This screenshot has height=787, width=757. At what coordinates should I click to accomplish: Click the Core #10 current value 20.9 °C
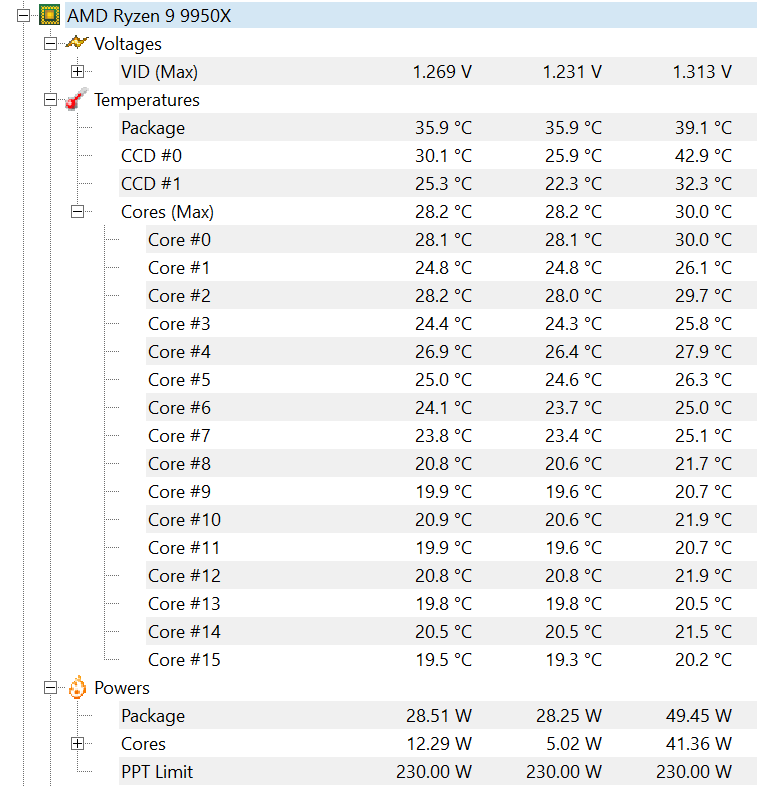443,519
